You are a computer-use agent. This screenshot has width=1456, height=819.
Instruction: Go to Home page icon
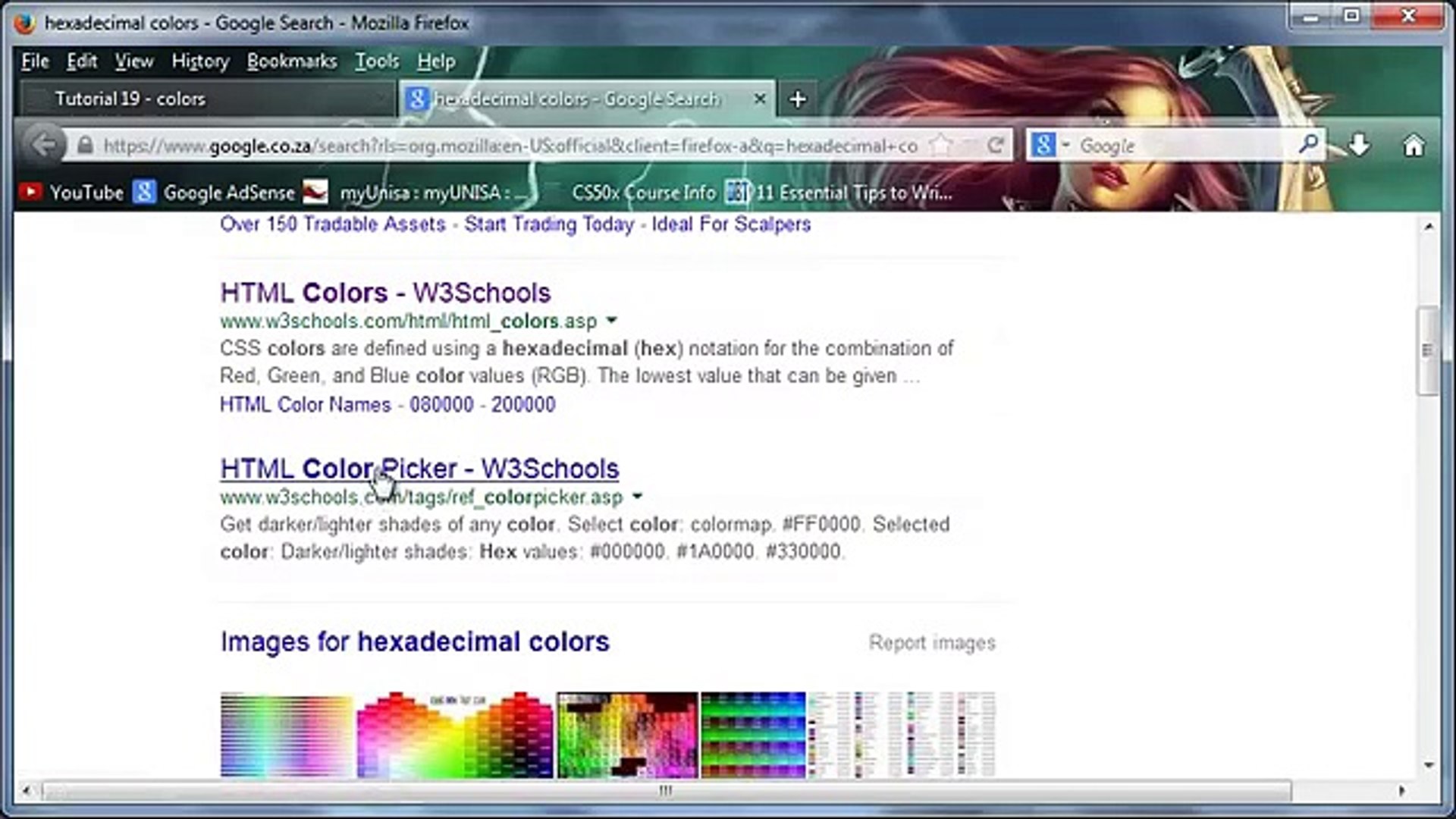tap(1413, 145)
